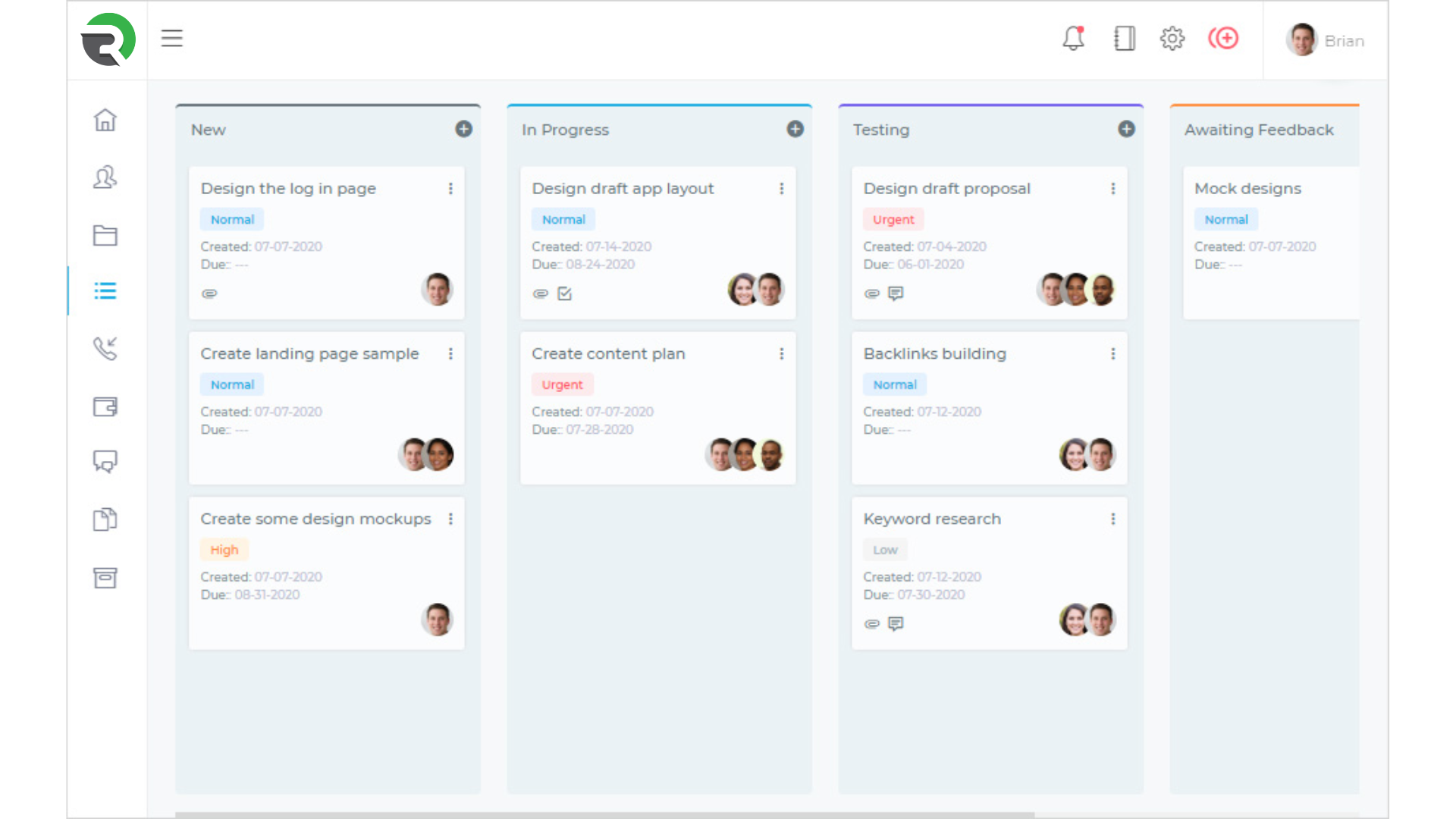Image resolution: width=1456 pixels, height=819 pixels.
Task: Click checklist icon on Design draft app layout
Action: point(564,293)
